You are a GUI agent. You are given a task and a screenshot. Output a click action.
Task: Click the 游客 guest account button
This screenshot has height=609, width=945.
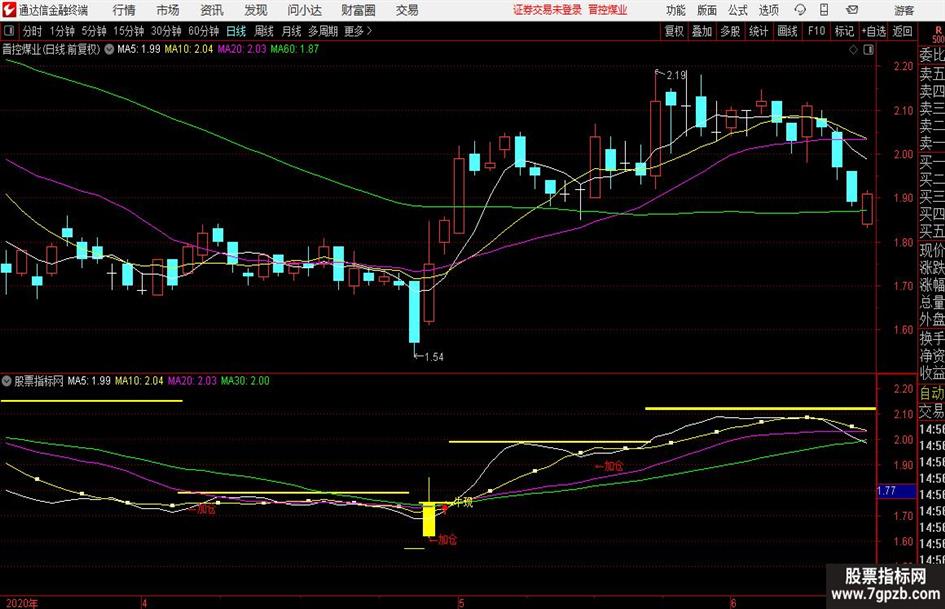[904, 10]
